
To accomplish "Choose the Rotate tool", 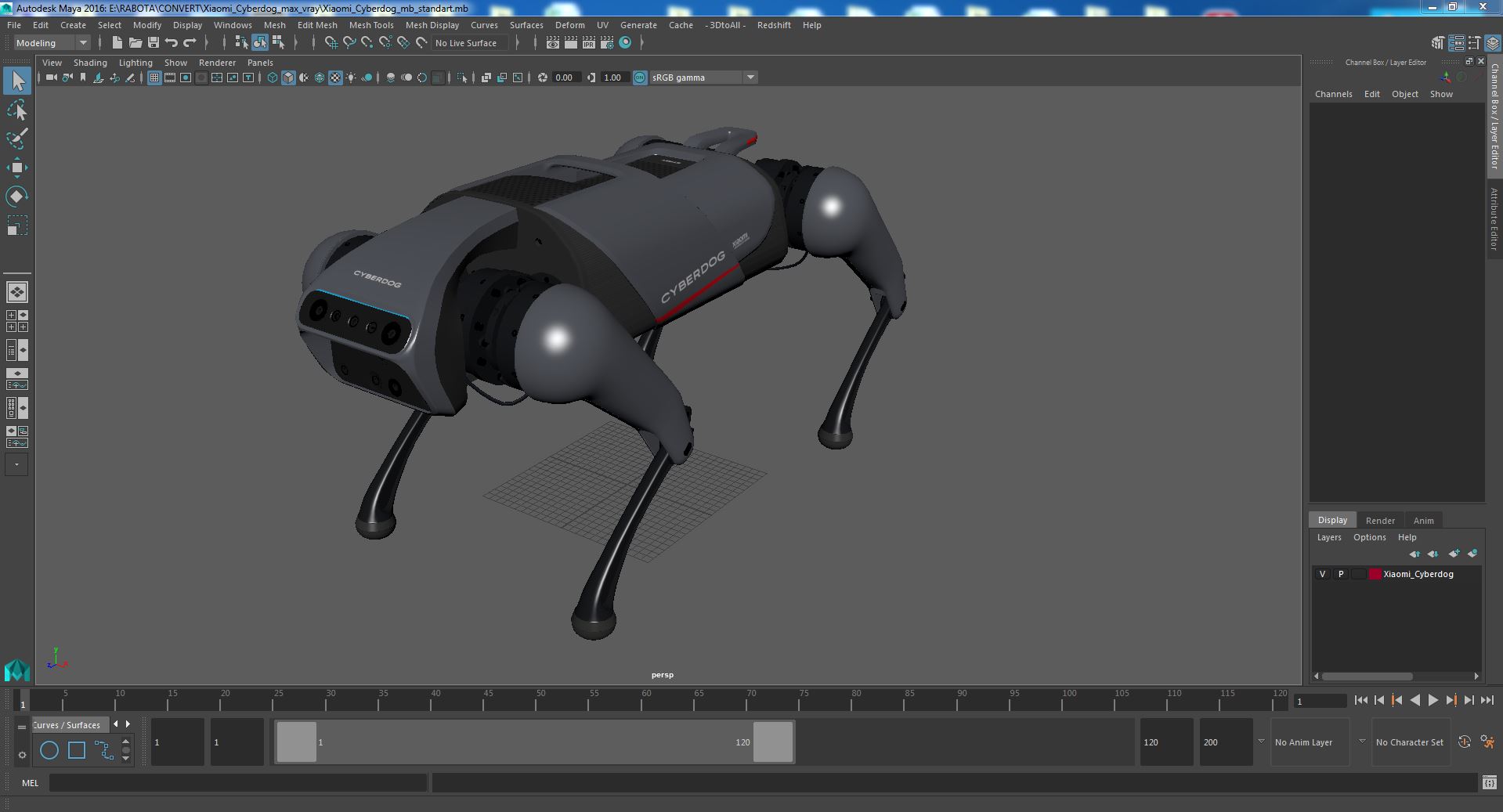I will coord(17,197).
